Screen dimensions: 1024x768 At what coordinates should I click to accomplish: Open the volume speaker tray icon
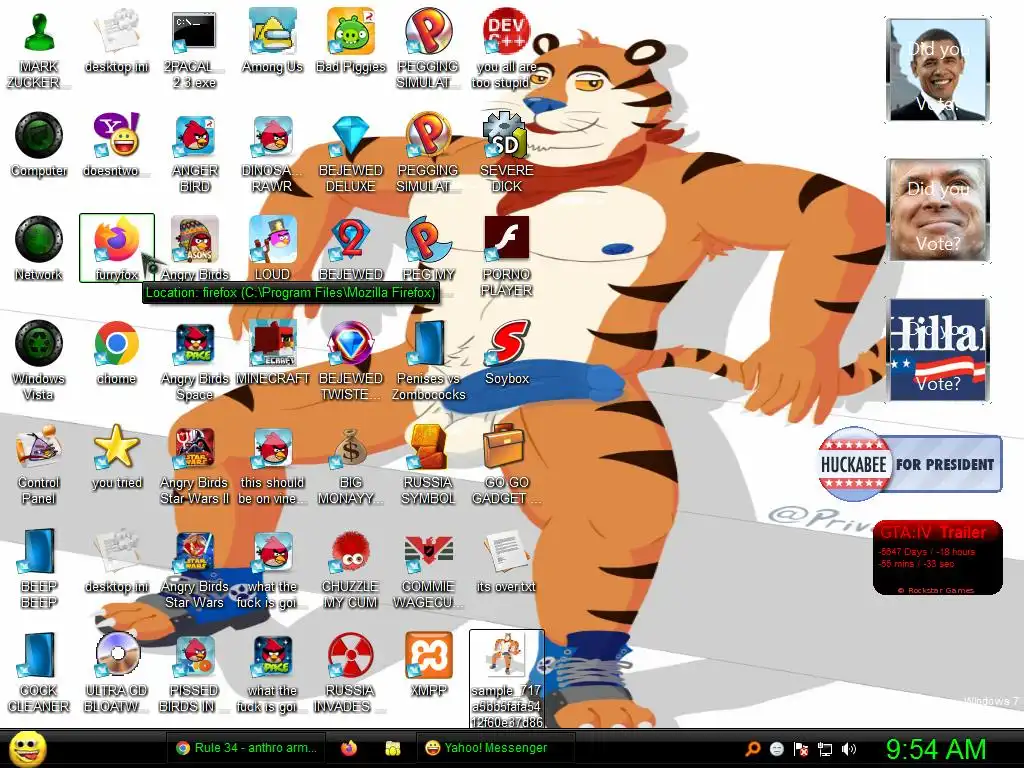(849, 748)
